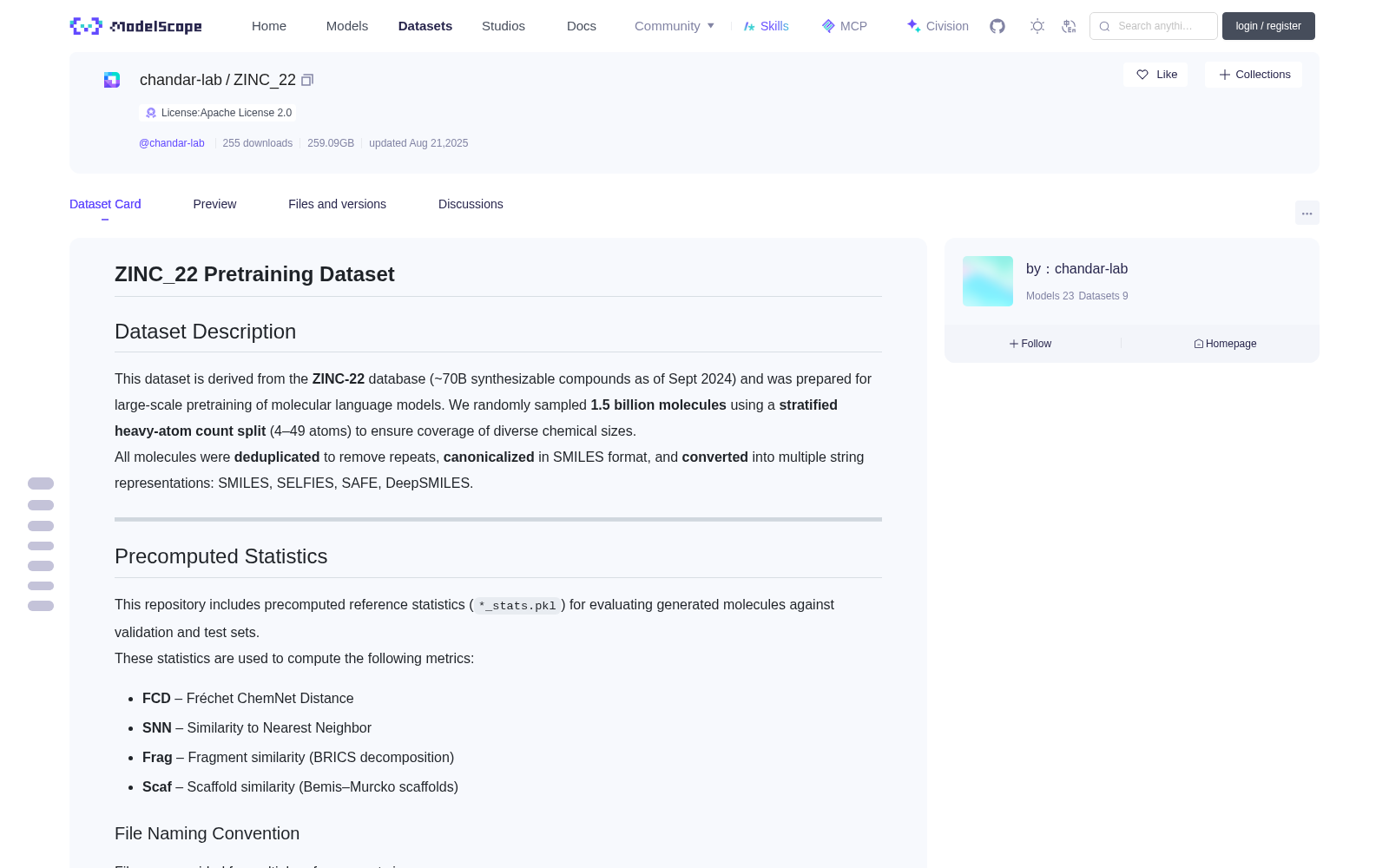Viewport: 1389px width, 868px height.
Task: Switch to the Files and versions tab
Action: point(337,204)
